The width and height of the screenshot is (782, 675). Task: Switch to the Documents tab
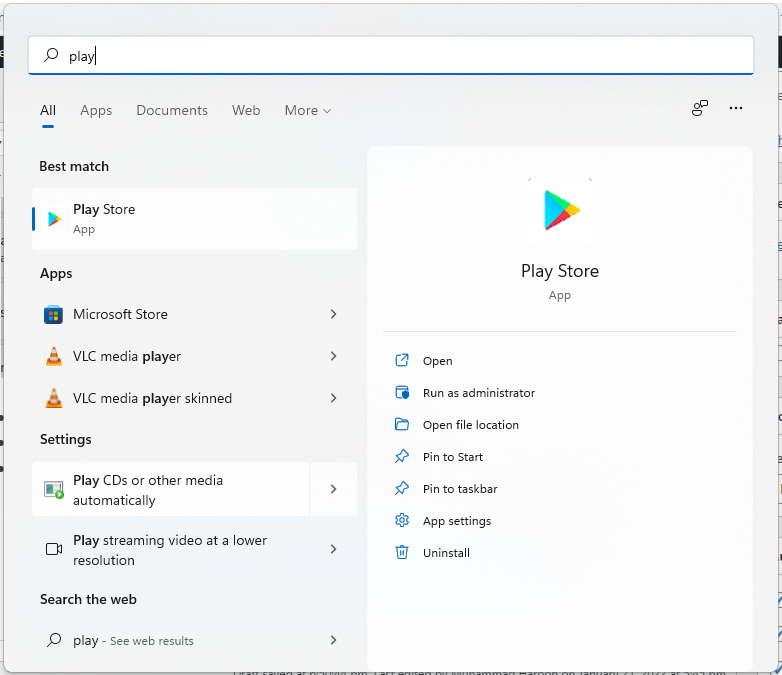[172, 110]
